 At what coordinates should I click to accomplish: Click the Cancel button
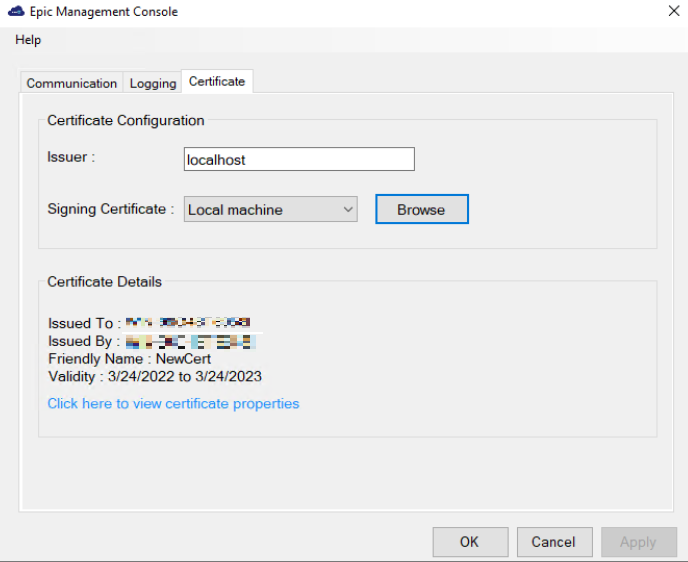(x=554, y=542)
